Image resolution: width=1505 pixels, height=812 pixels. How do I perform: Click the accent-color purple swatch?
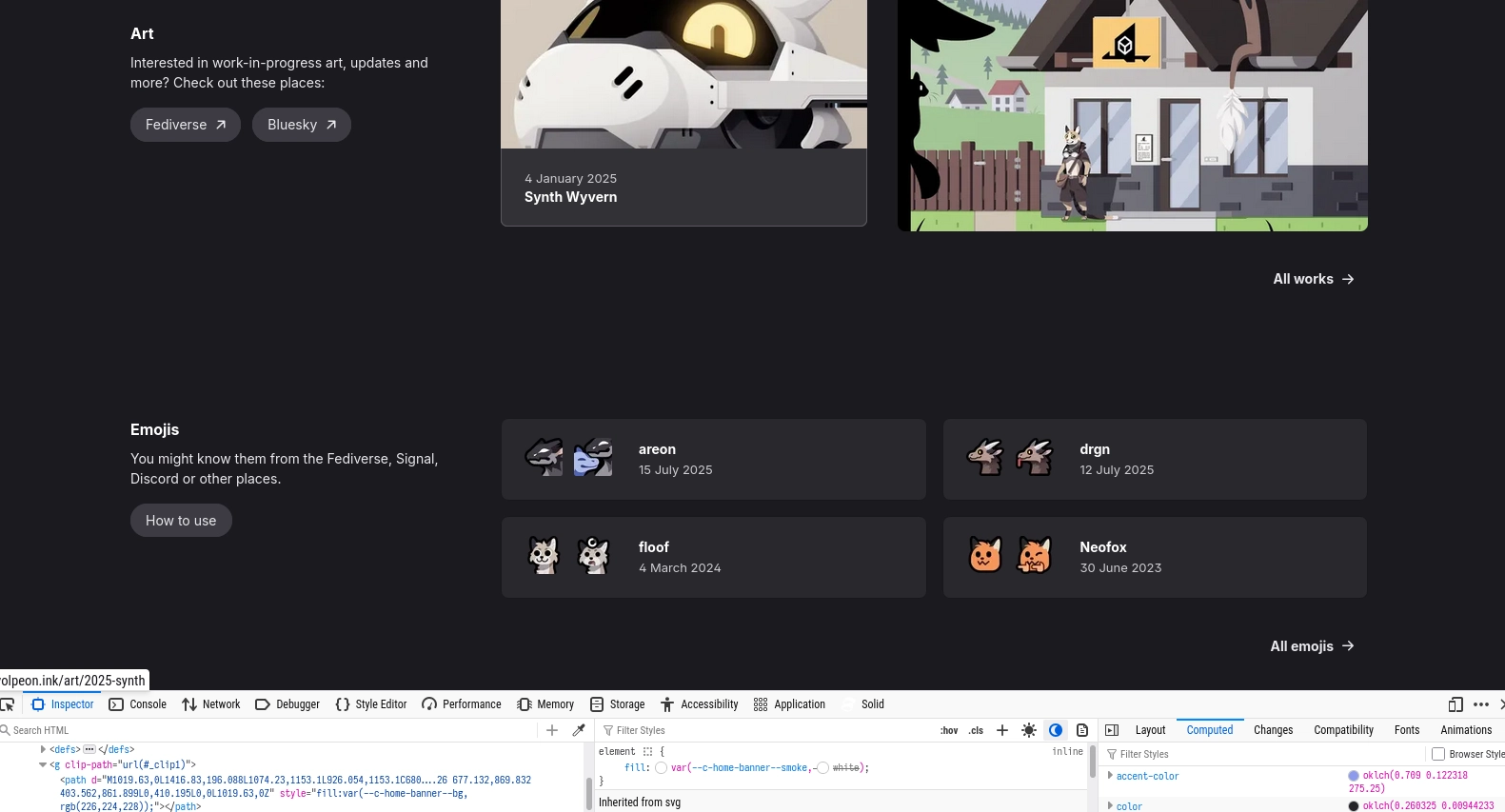1354,776
